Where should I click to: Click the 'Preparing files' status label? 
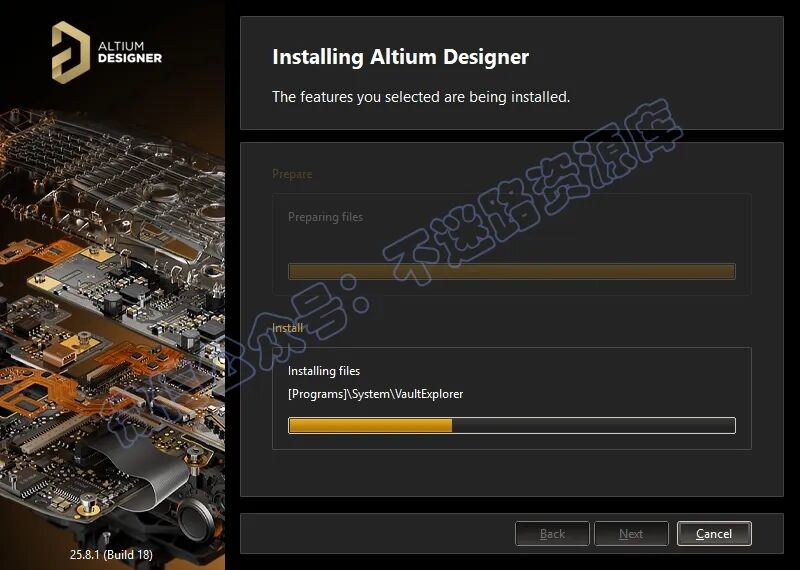coord(326,217)
